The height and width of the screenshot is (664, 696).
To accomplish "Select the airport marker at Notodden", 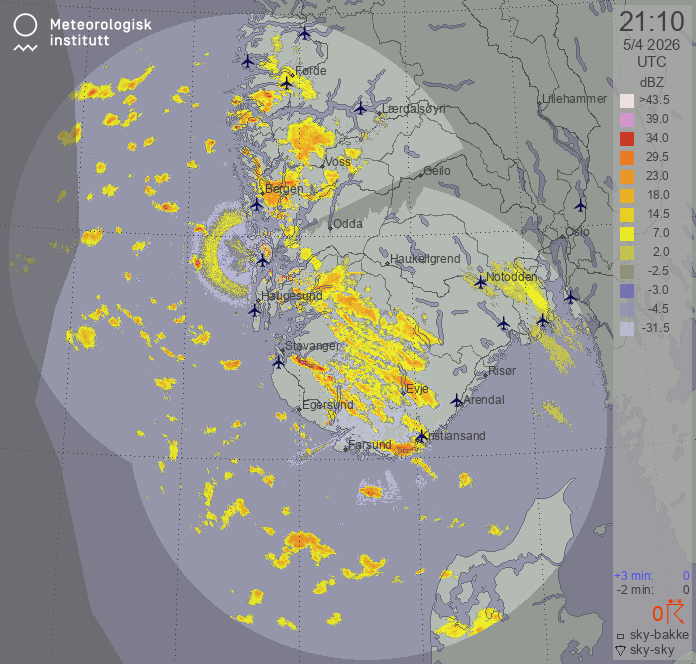I will (x=481, y=283).
